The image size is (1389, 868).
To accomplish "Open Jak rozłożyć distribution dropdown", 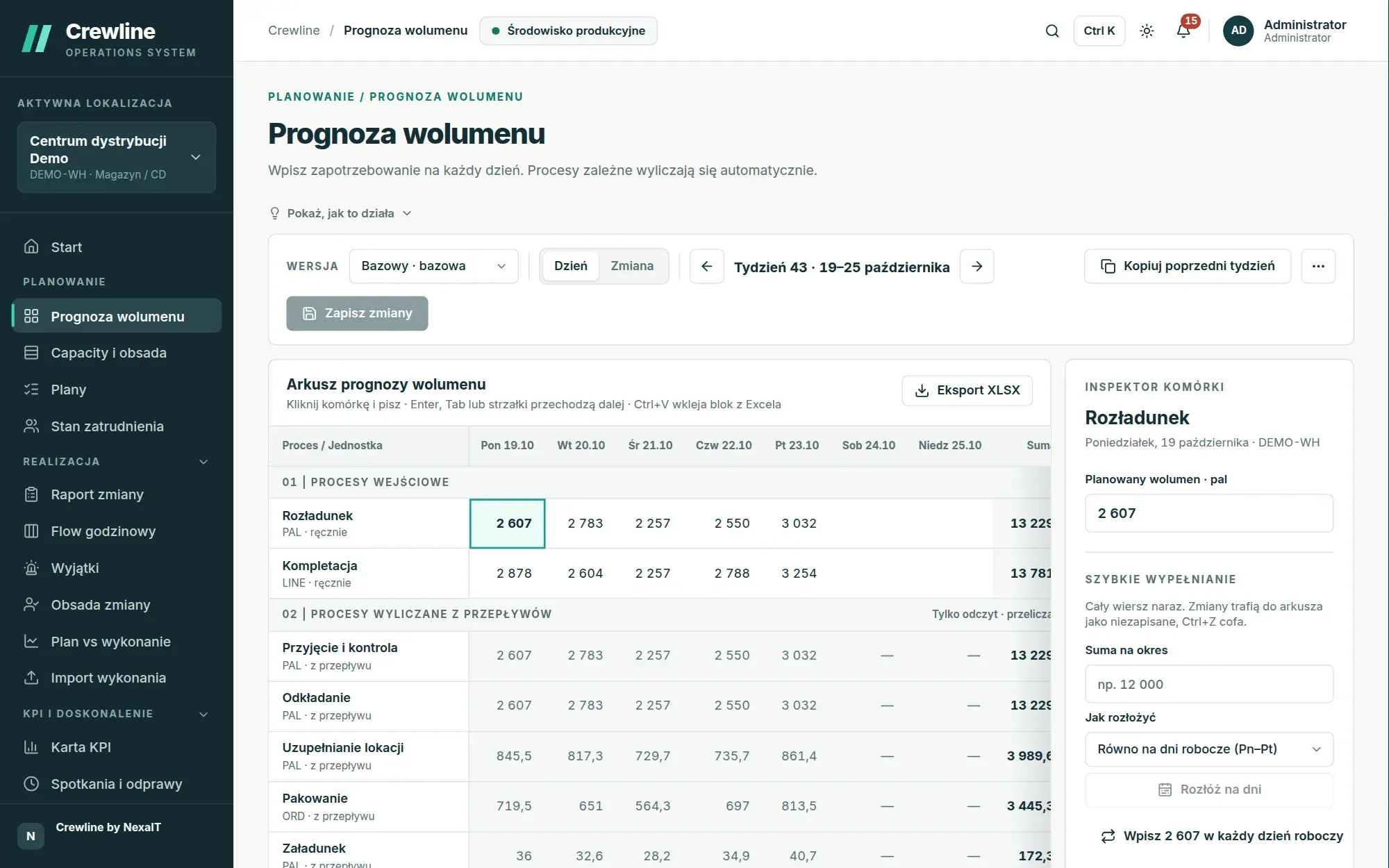I will (x=1209, y=749).
